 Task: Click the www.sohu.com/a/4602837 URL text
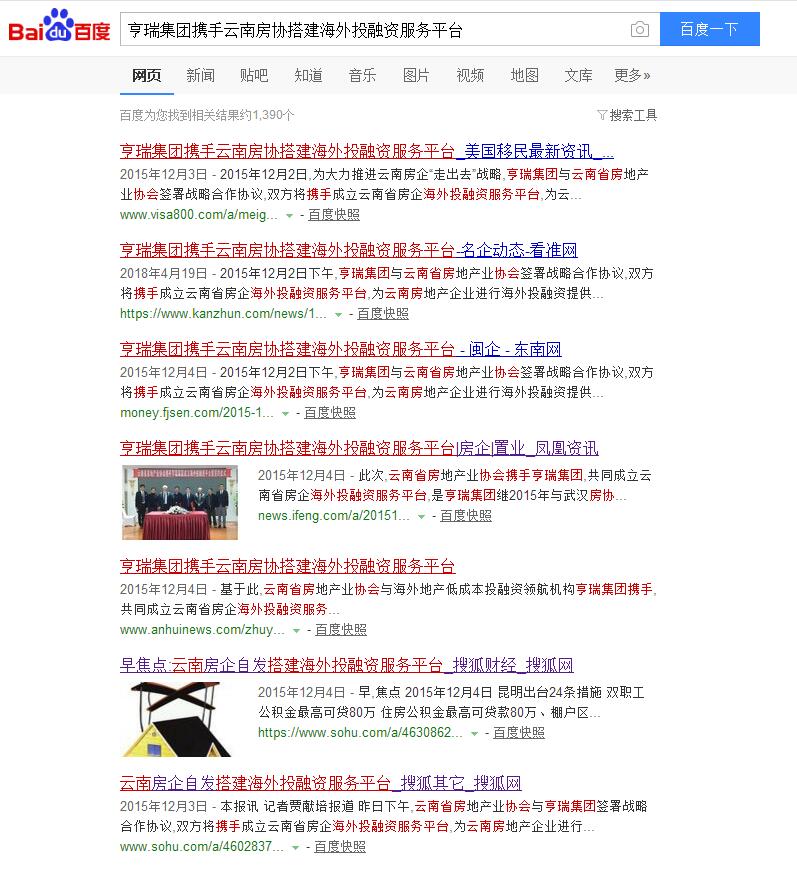point(202,847)
